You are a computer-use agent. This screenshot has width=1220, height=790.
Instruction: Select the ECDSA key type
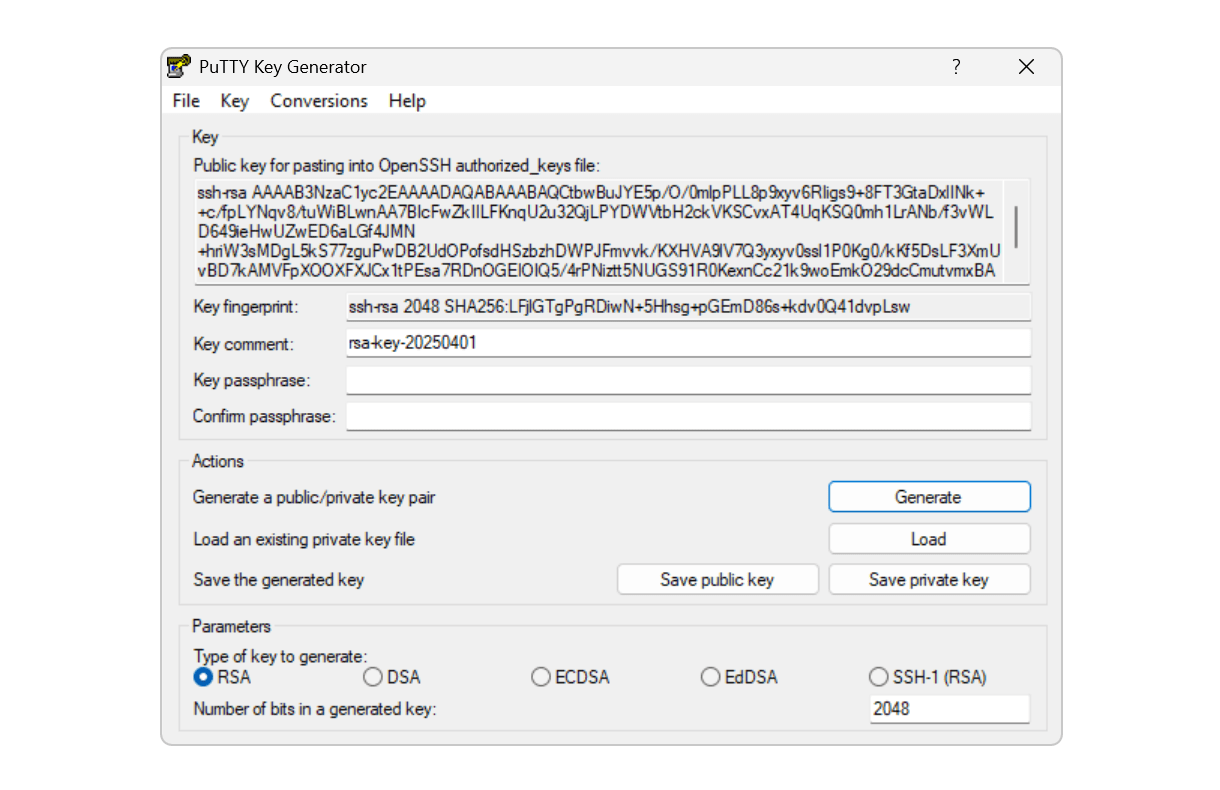570,677
